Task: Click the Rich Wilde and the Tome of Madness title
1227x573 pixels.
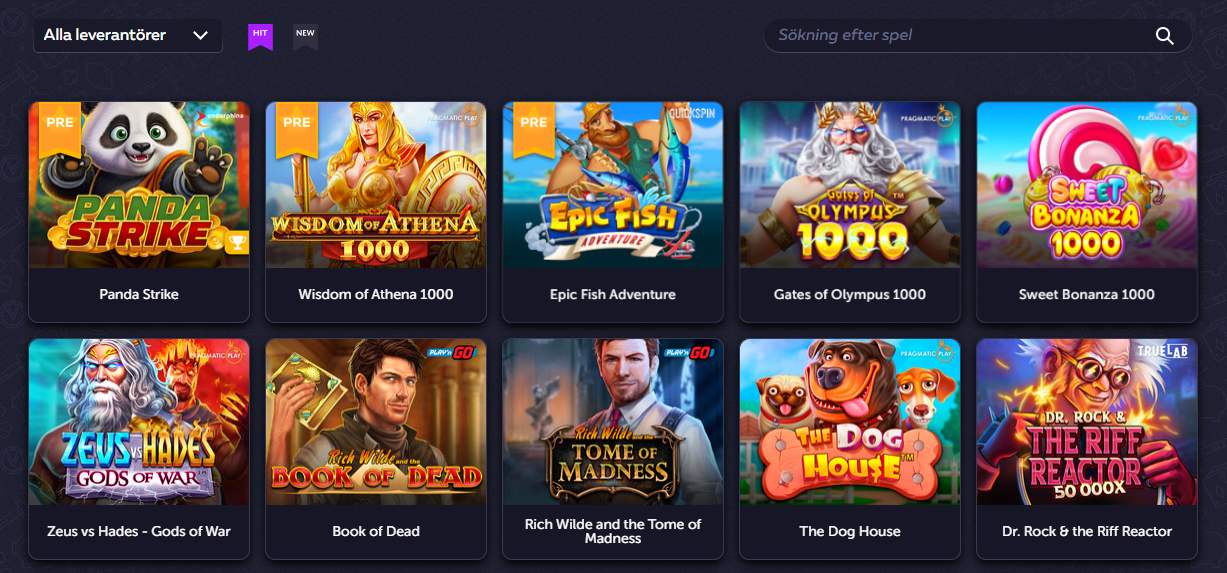Action: pos(613,531)
